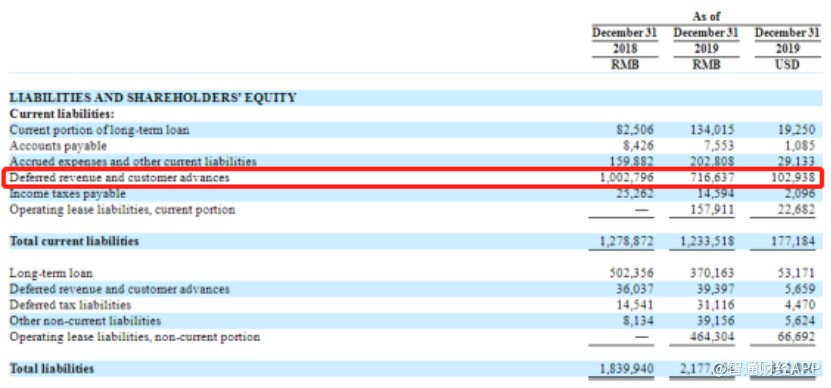
Task: Click the Long-term loan row label
Action: pyautogui.click(x=51, y=273)
